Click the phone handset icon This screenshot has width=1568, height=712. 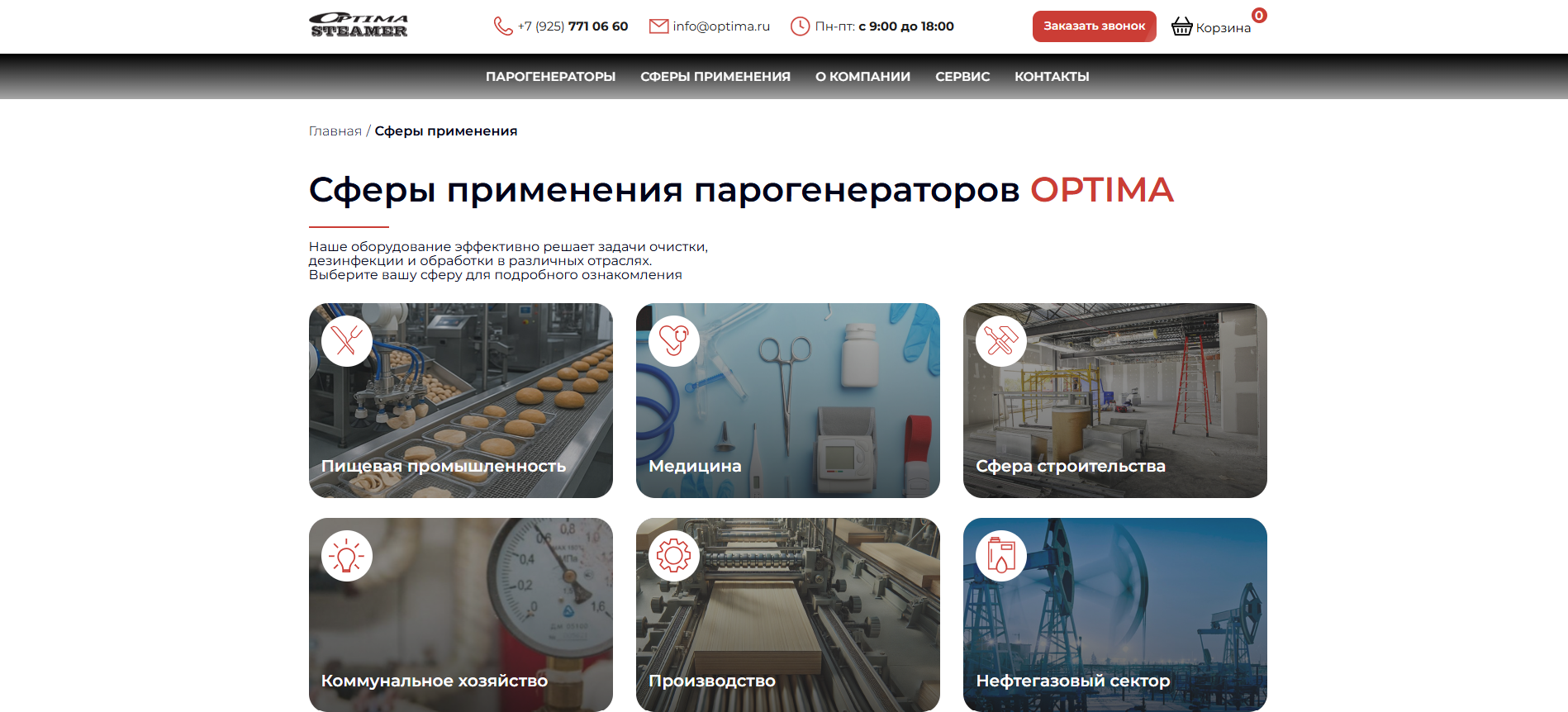(502, 26)
